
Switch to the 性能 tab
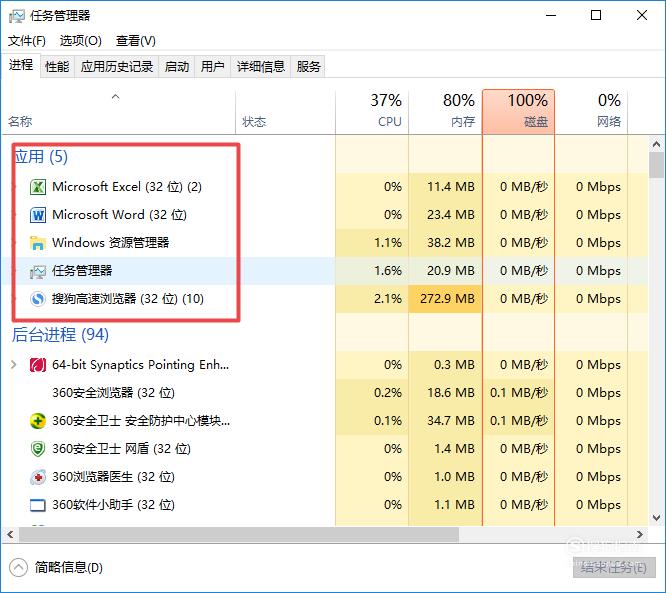pos(57,67)
